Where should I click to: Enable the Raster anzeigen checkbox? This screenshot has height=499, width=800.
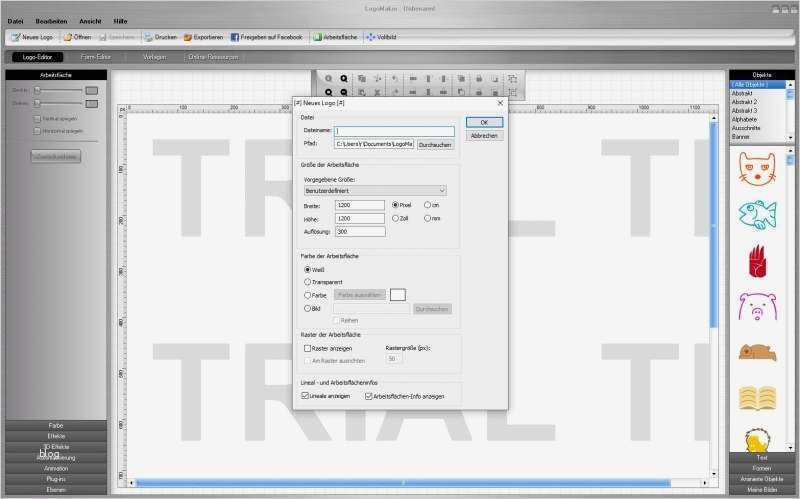coord(308,348)
